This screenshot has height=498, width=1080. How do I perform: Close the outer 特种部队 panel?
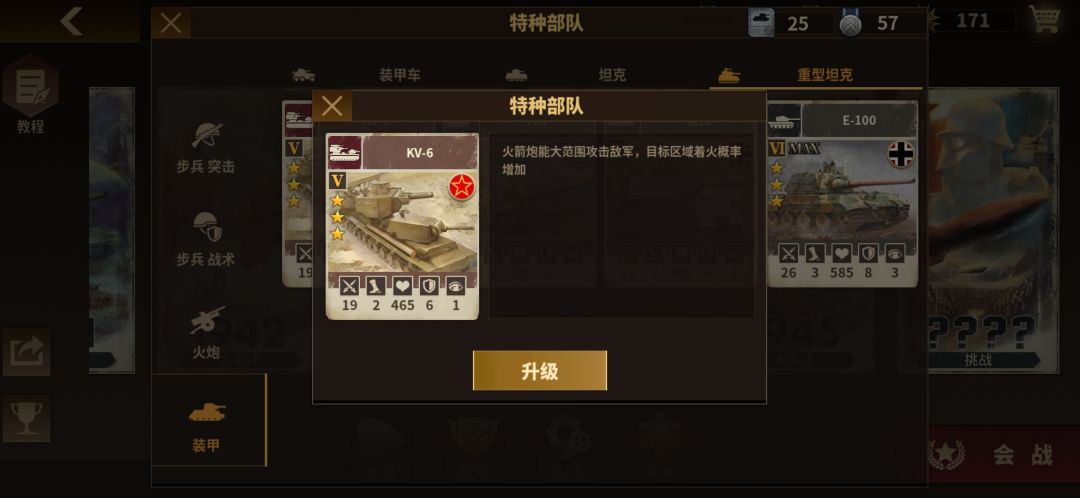coord(171,23)
